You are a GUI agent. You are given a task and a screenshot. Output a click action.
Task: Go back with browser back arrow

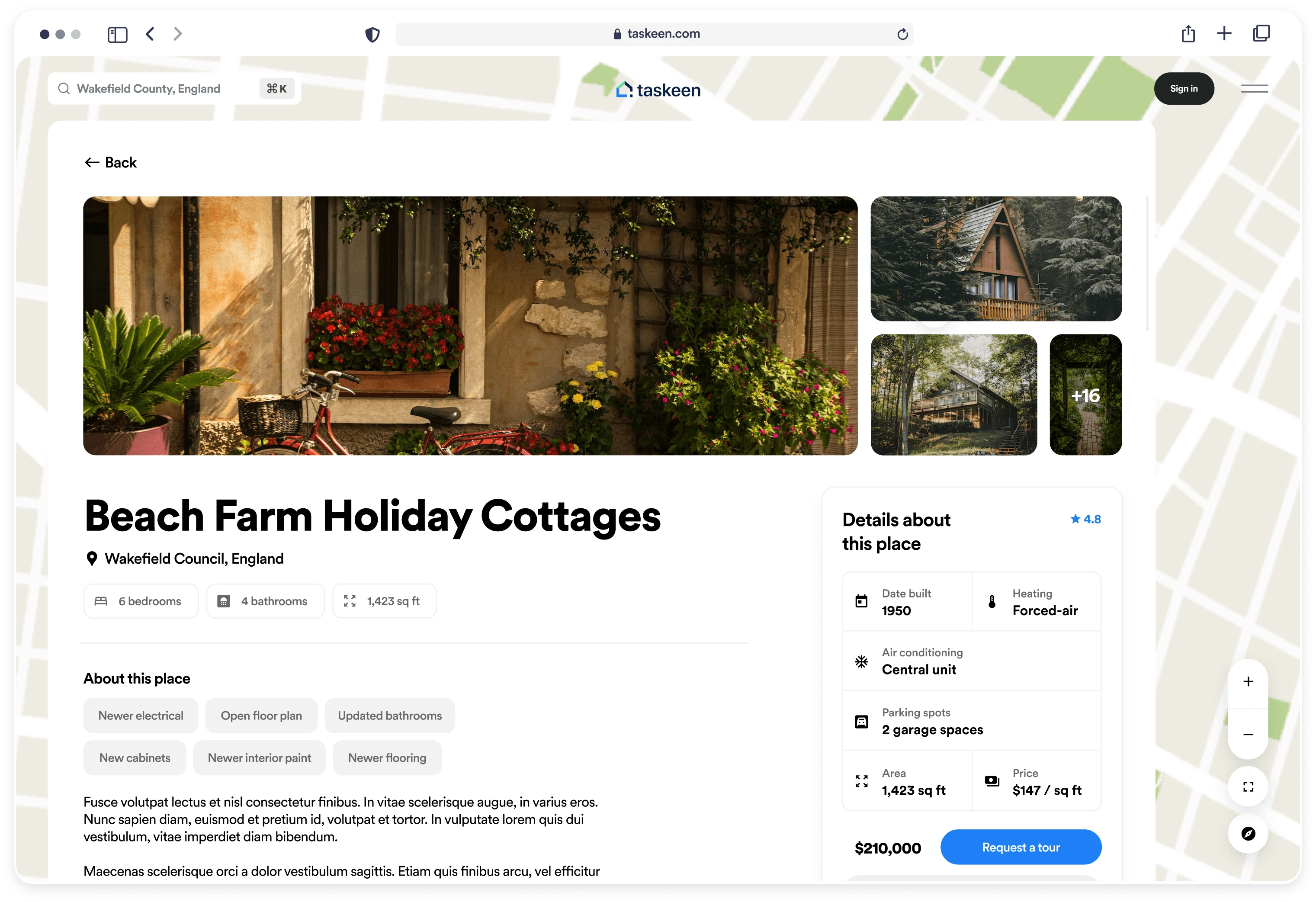pos(150,34)
